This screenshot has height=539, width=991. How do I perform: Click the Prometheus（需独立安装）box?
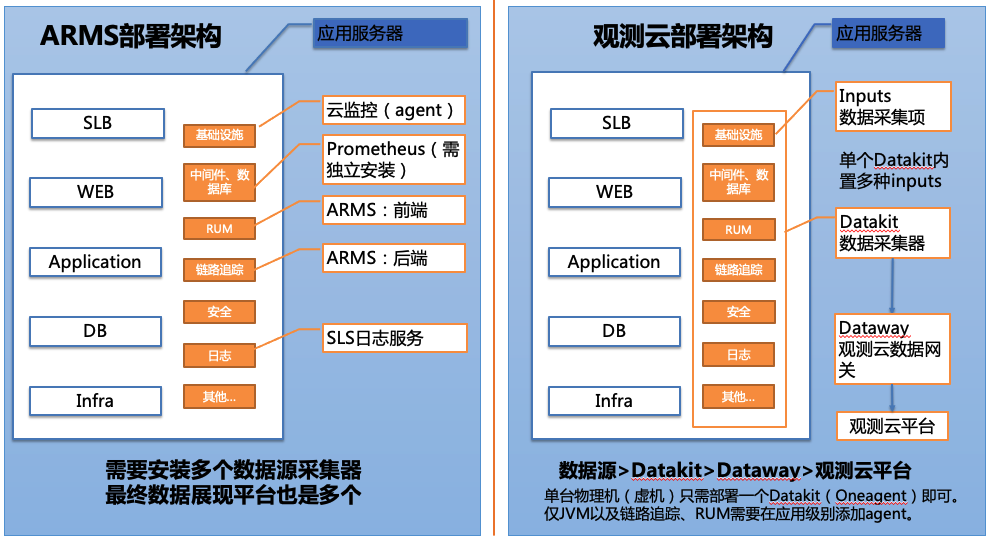click(x=394, y=159)
